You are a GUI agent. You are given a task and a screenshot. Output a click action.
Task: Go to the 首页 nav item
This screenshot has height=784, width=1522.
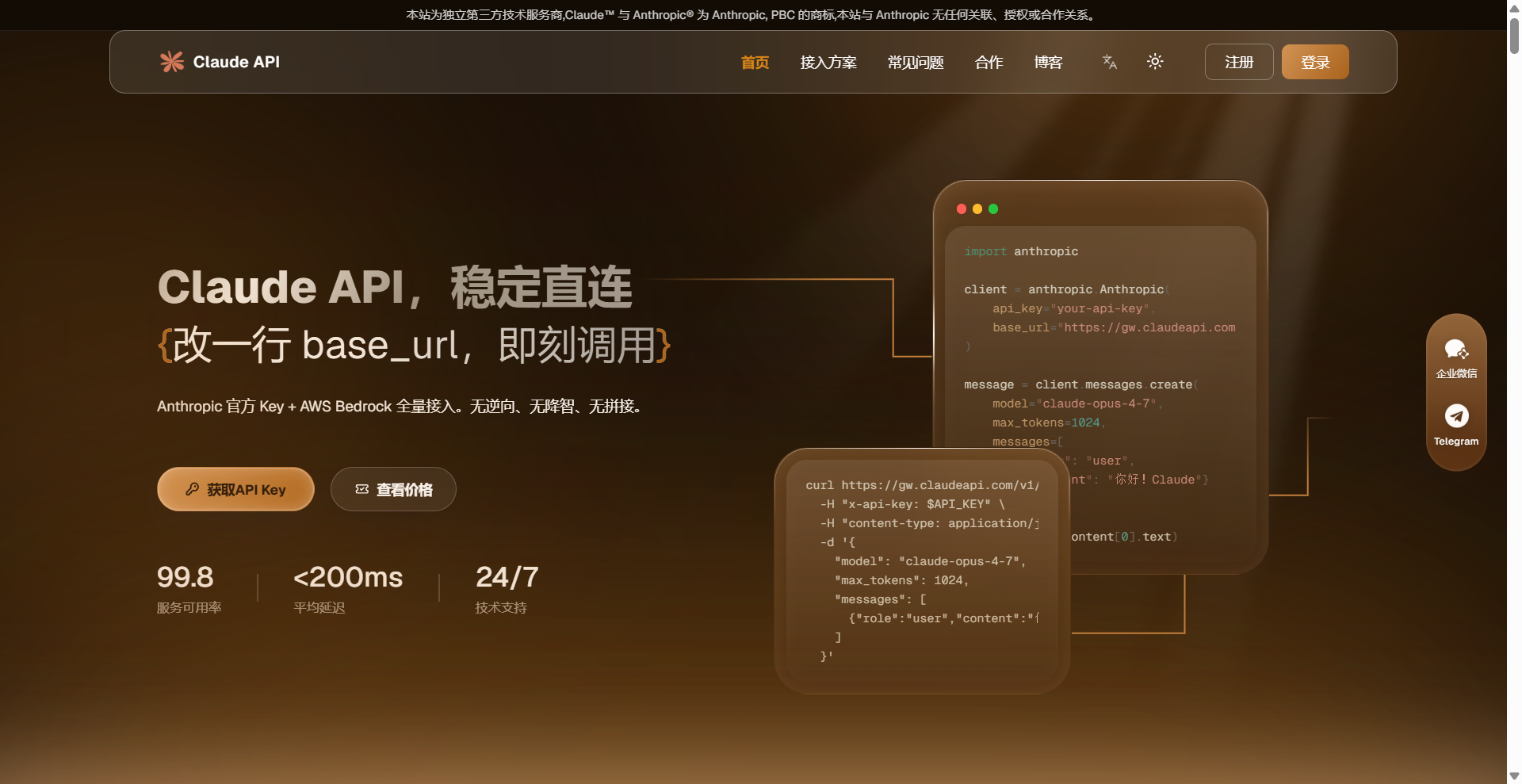(x=755, y=63)
